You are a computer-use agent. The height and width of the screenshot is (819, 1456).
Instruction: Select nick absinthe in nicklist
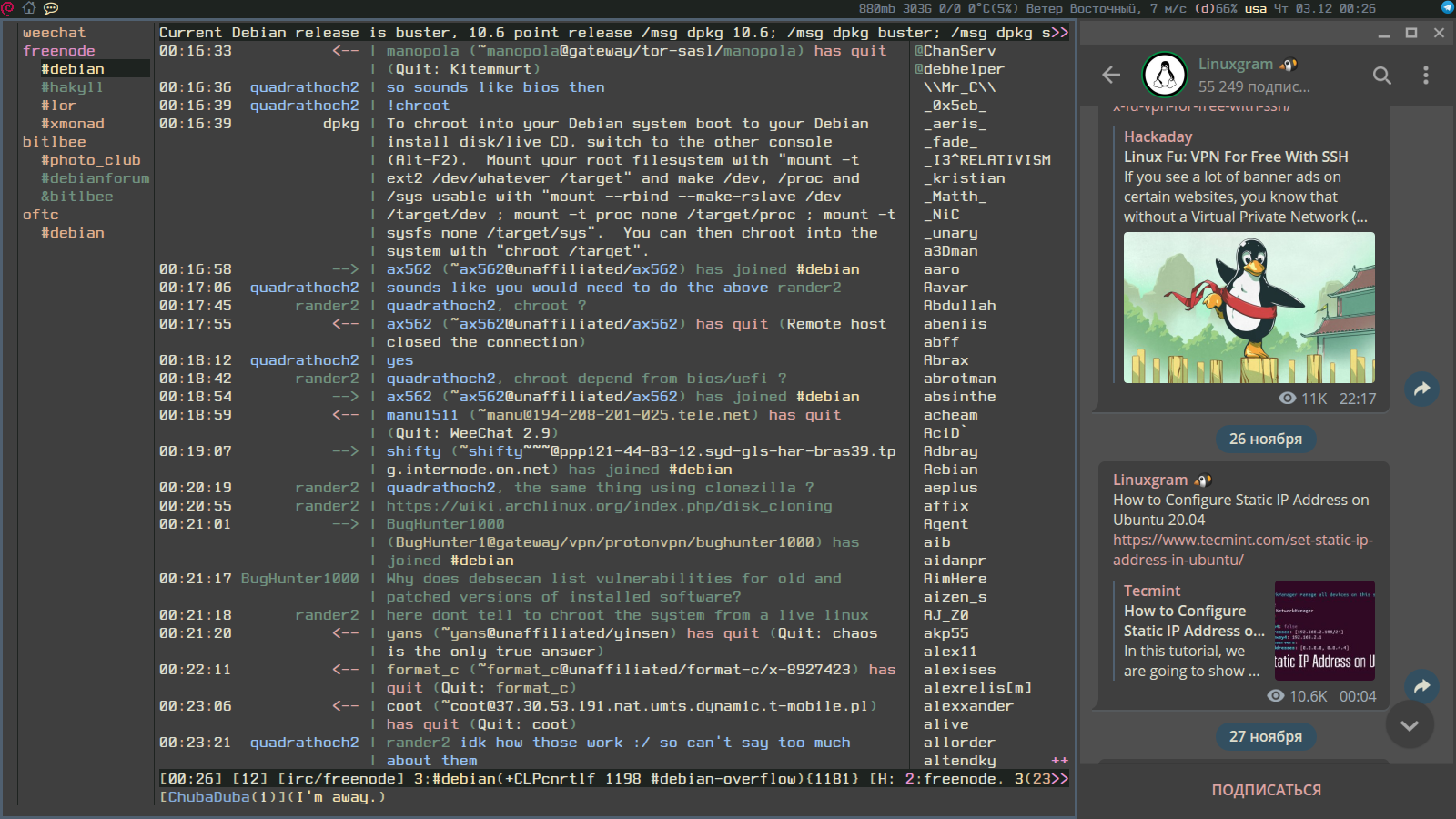(959, 397)
